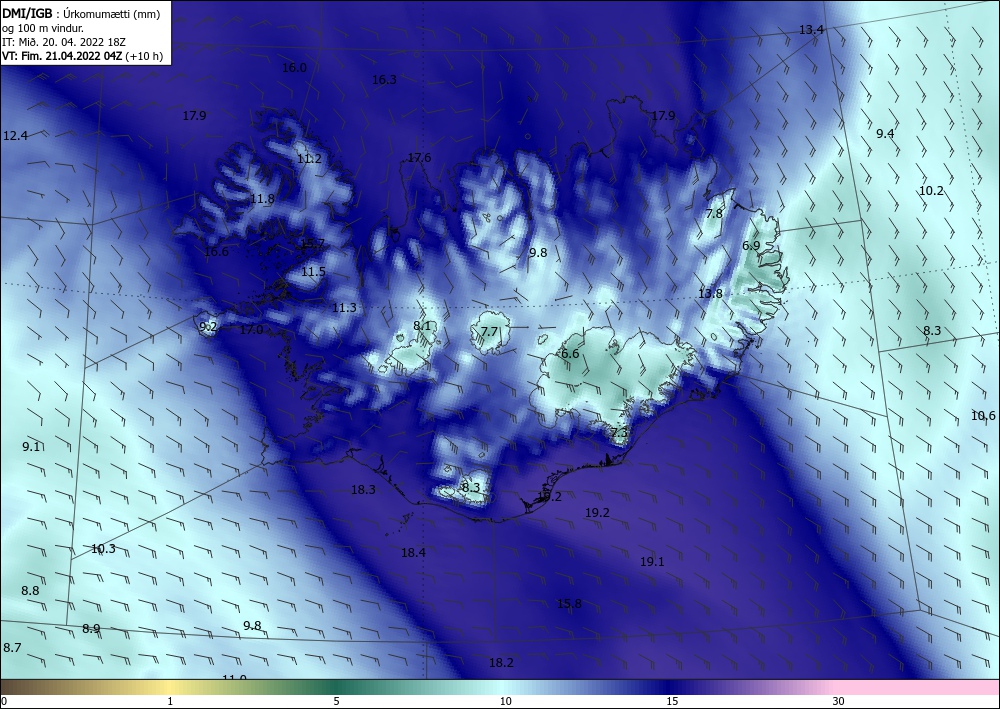Click the map value 10.2
This screenshot has width=1000, height=709.
click(931, 191)
